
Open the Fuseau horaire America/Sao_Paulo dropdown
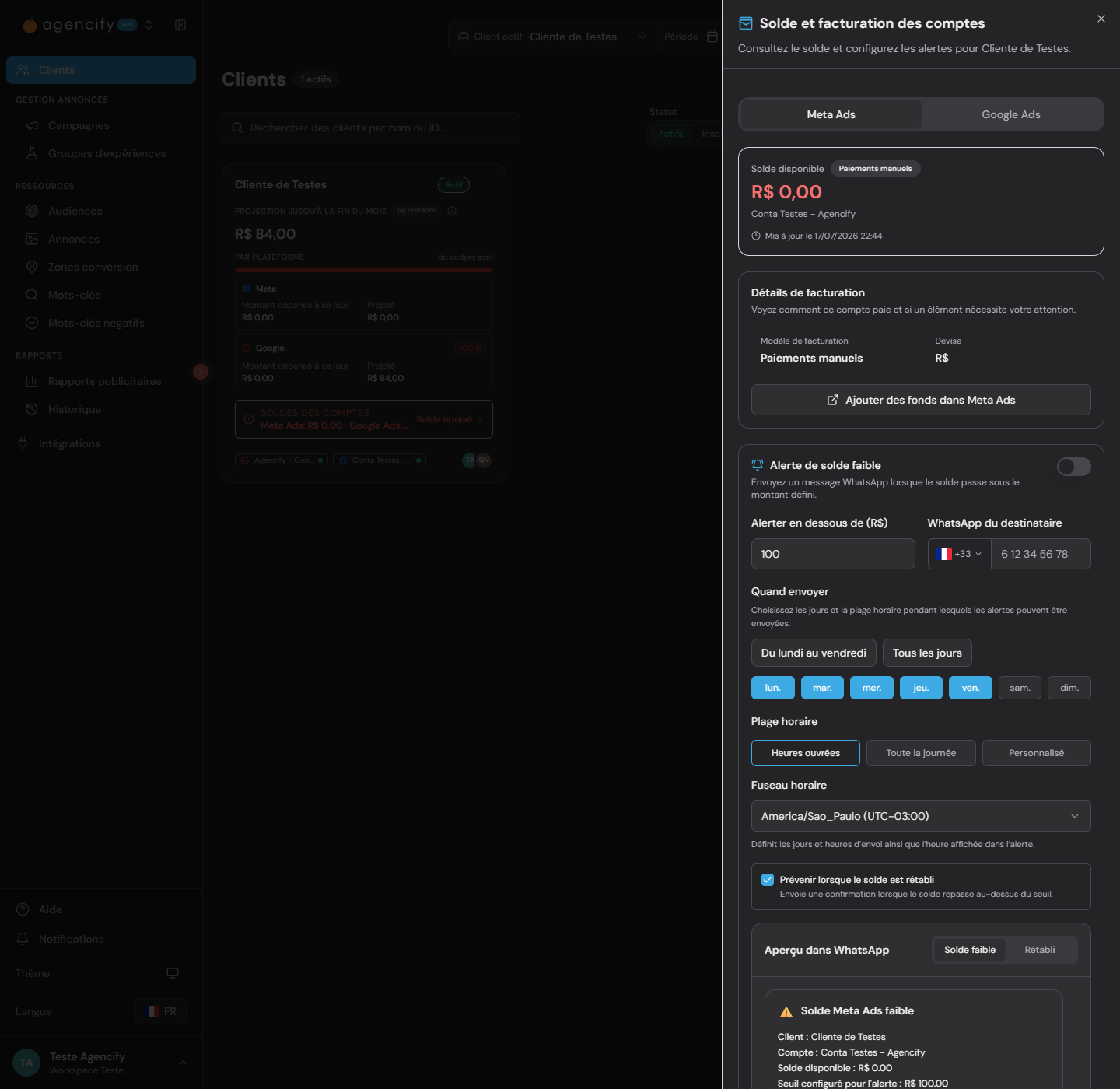click(x=921, y=816)
